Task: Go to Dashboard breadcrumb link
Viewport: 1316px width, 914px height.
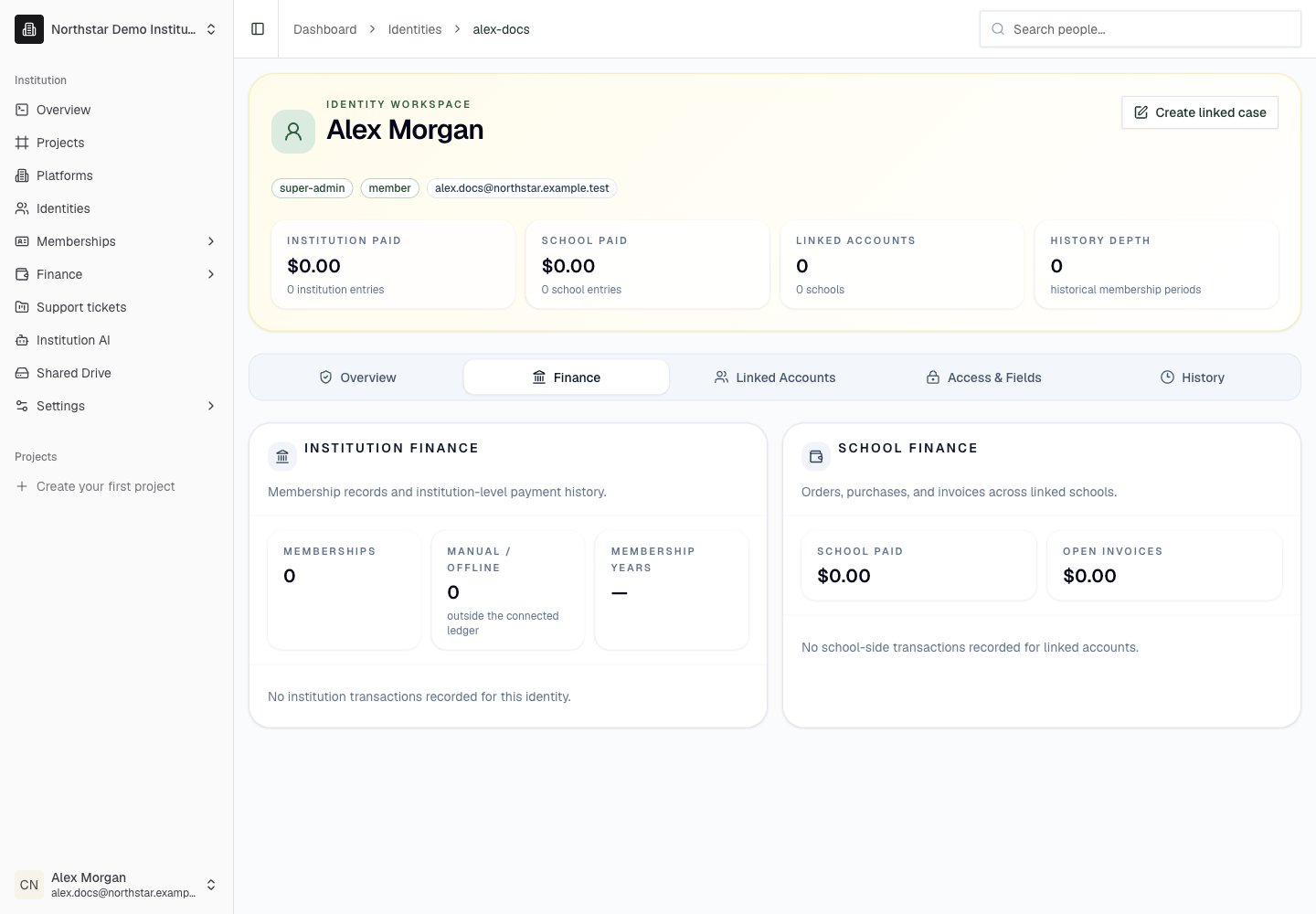Action: point(325,29)
